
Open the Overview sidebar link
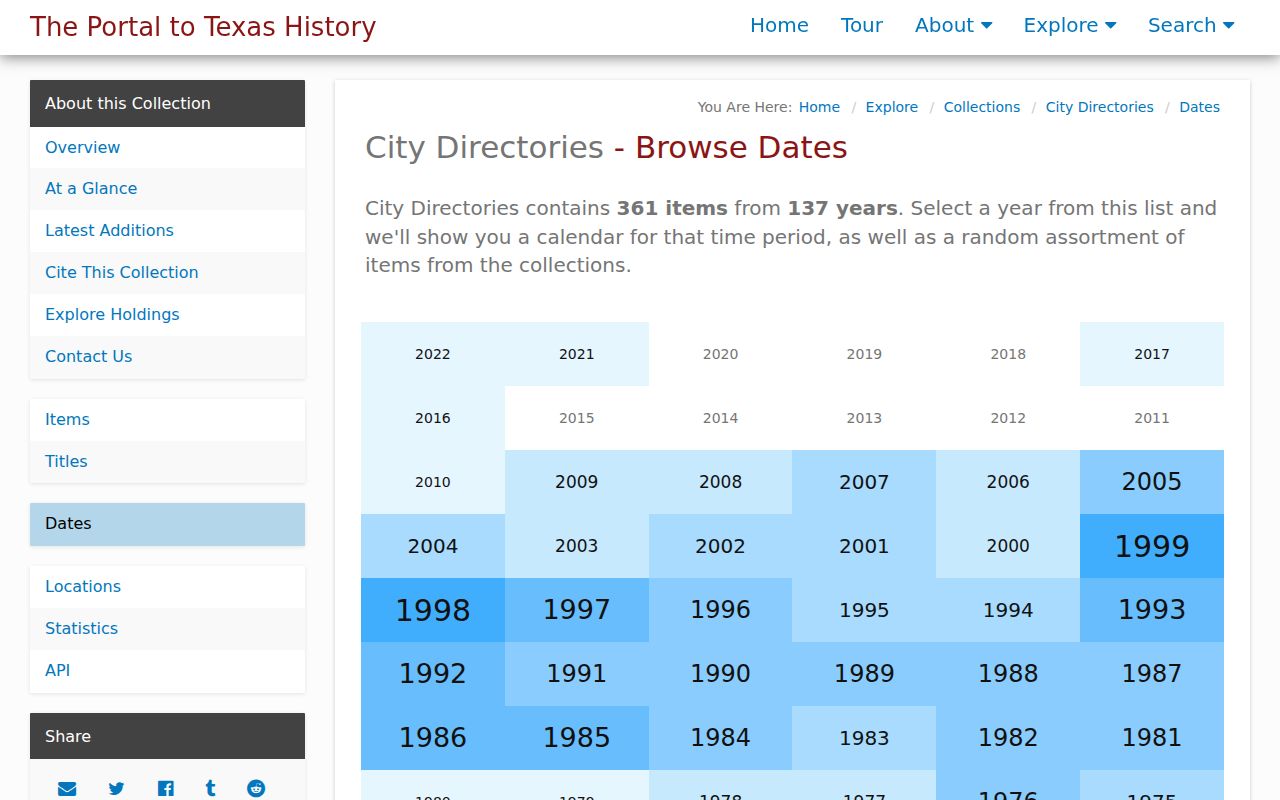click(x=167, y=147)
